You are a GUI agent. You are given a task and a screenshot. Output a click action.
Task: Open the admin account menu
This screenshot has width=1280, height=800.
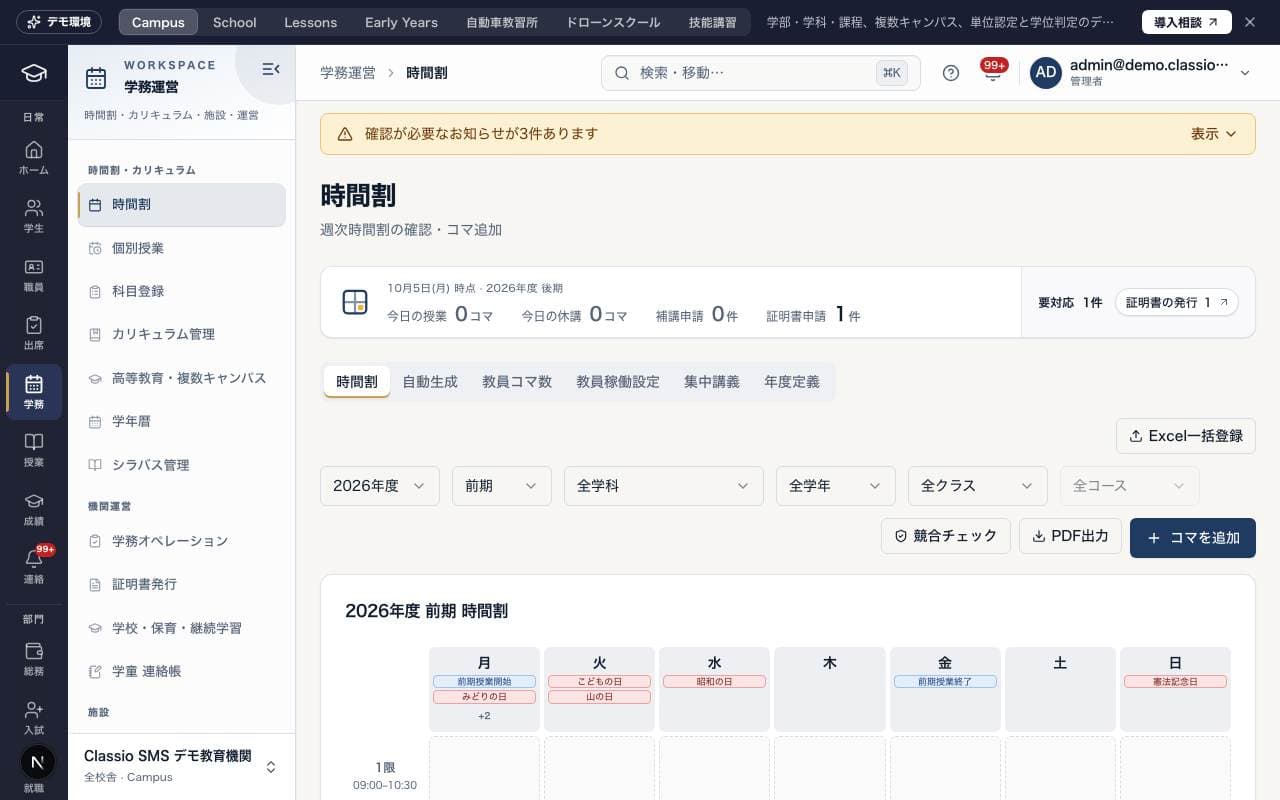pyautogui.click(x=1141, y=73)
